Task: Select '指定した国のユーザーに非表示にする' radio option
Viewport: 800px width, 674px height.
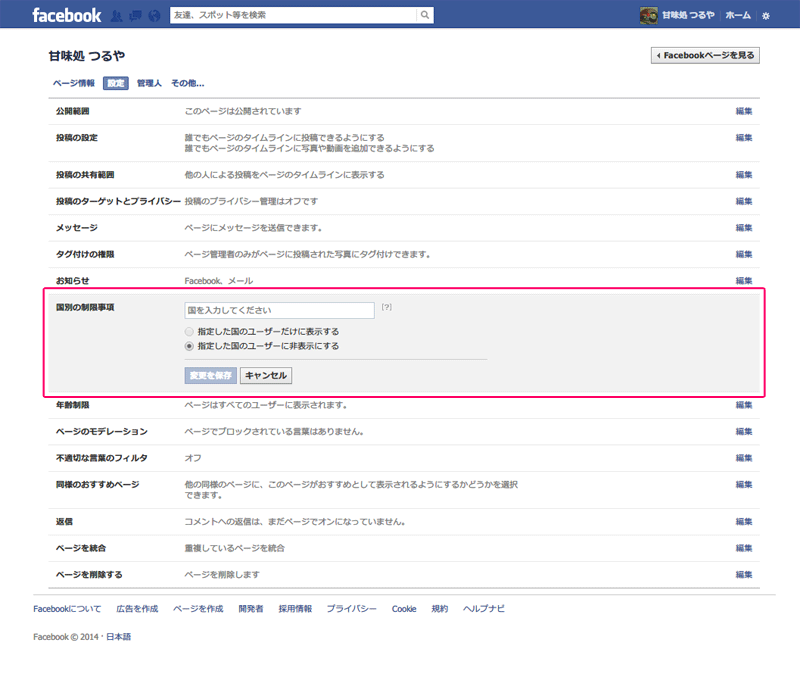Action: tap(189, 346)
